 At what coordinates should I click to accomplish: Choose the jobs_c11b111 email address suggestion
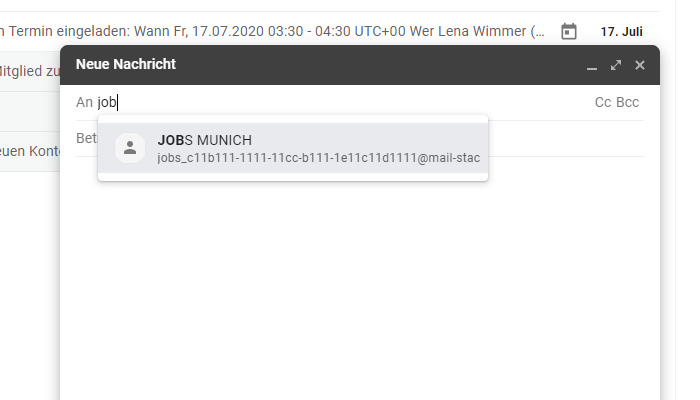pyautogui.click(x=318, y=158)
